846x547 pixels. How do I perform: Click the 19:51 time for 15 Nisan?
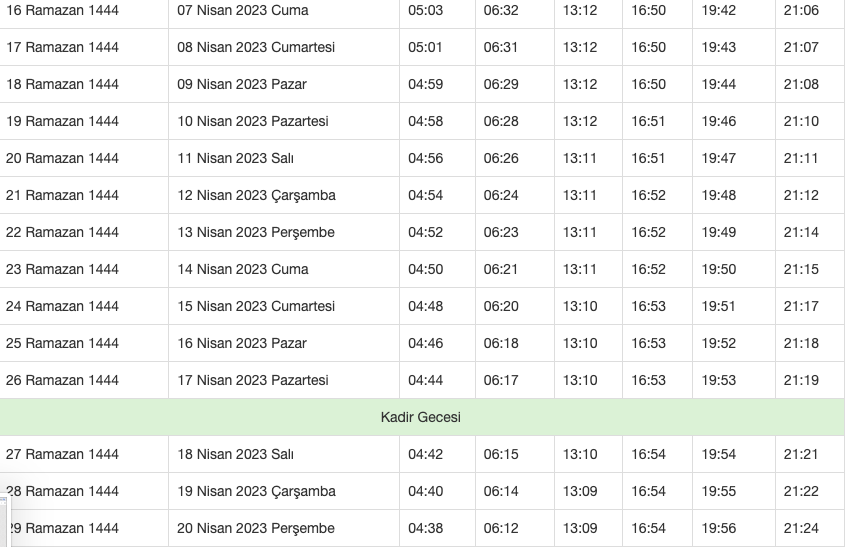click(719, 306)
